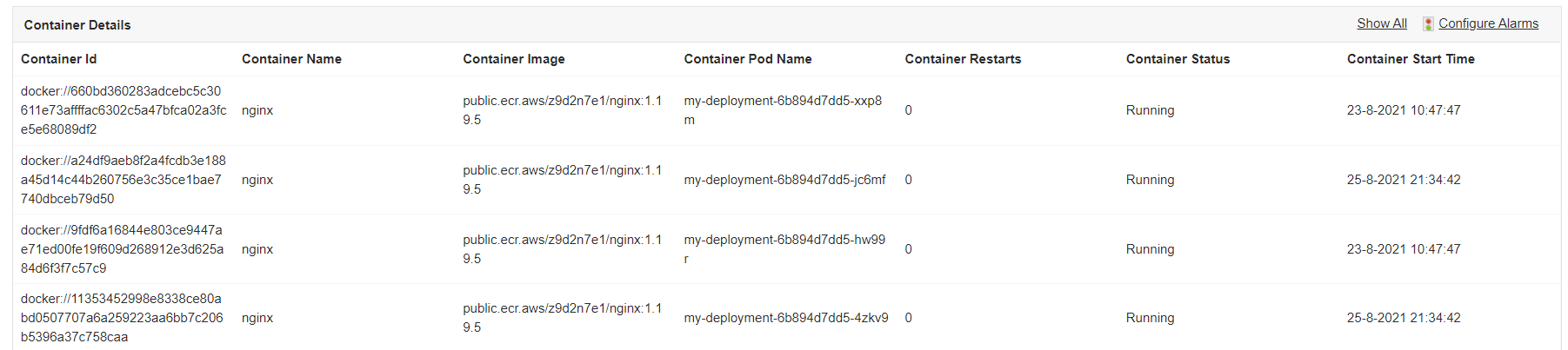Screen dimensions: 1568x350
Task: Select container ID starting with docker://660bd360283
Action: (123, 110)
